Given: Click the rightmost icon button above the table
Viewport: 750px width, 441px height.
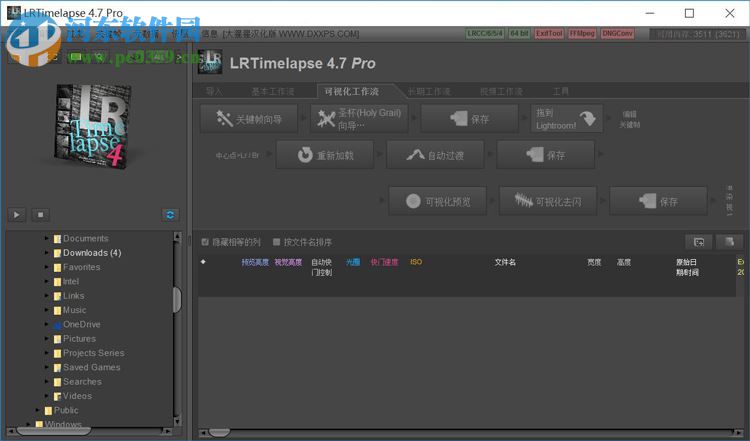Looking at the screenshot, I should tap(729, 242).
